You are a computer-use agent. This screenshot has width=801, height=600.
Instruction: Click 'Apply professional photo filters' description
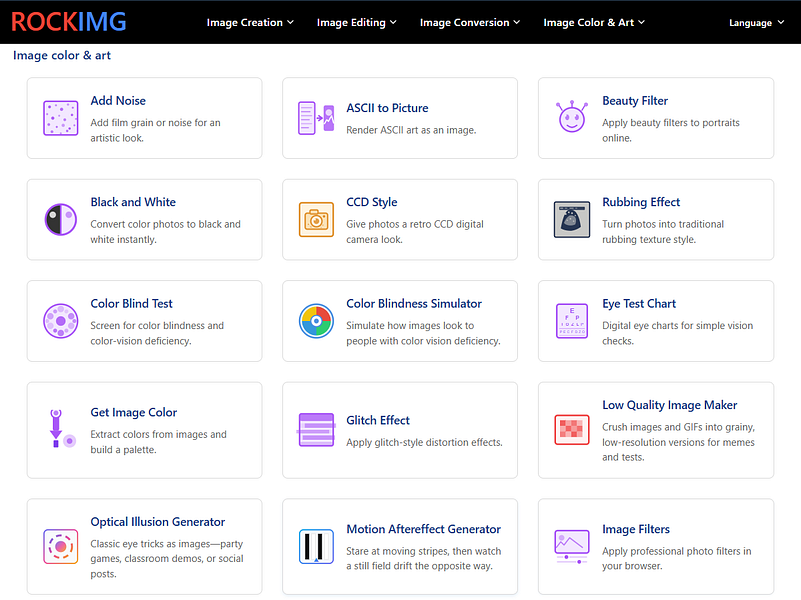pos(677,559)
